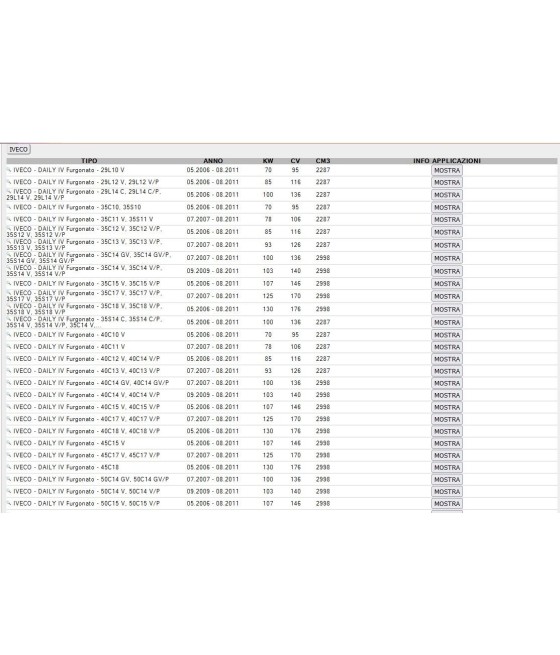560x655 pixels.
Task: Click magnifier icon beside 45C15 V row
Action: tap(9, 442)
